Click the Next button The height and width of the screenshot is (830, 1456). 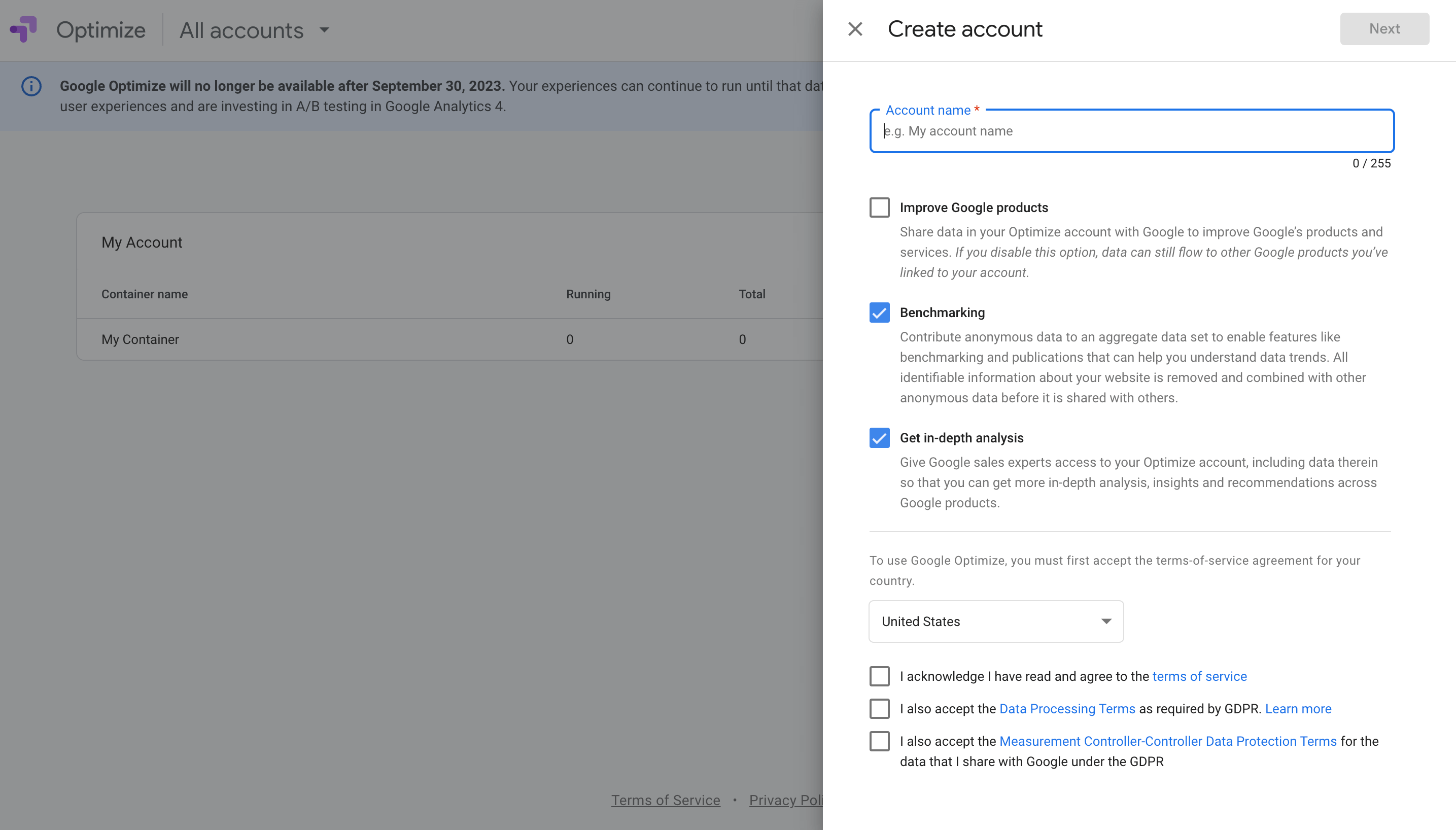click(x=1384, y=29)
